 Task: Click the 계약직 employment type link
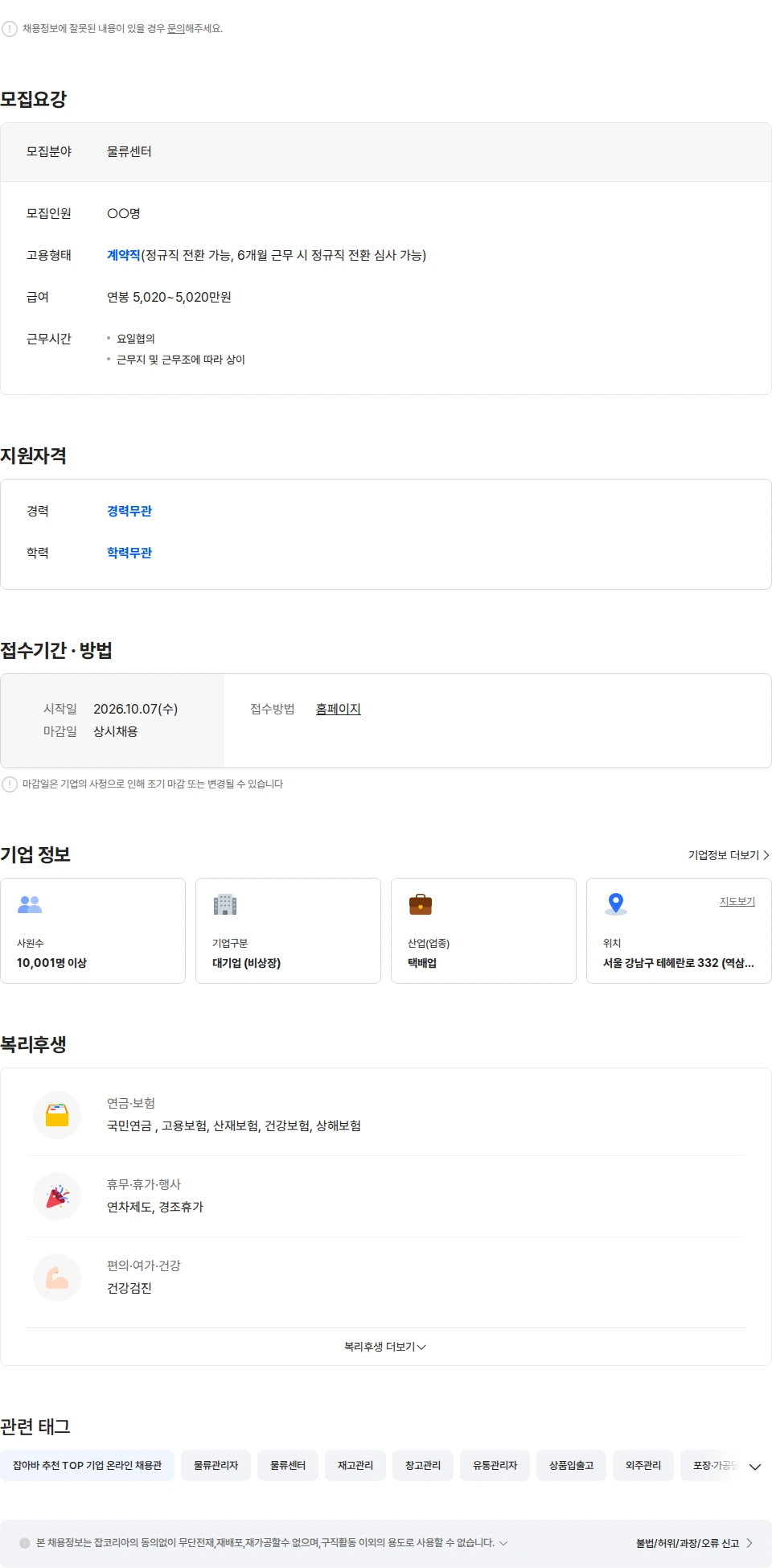click(x=124, y=255)
